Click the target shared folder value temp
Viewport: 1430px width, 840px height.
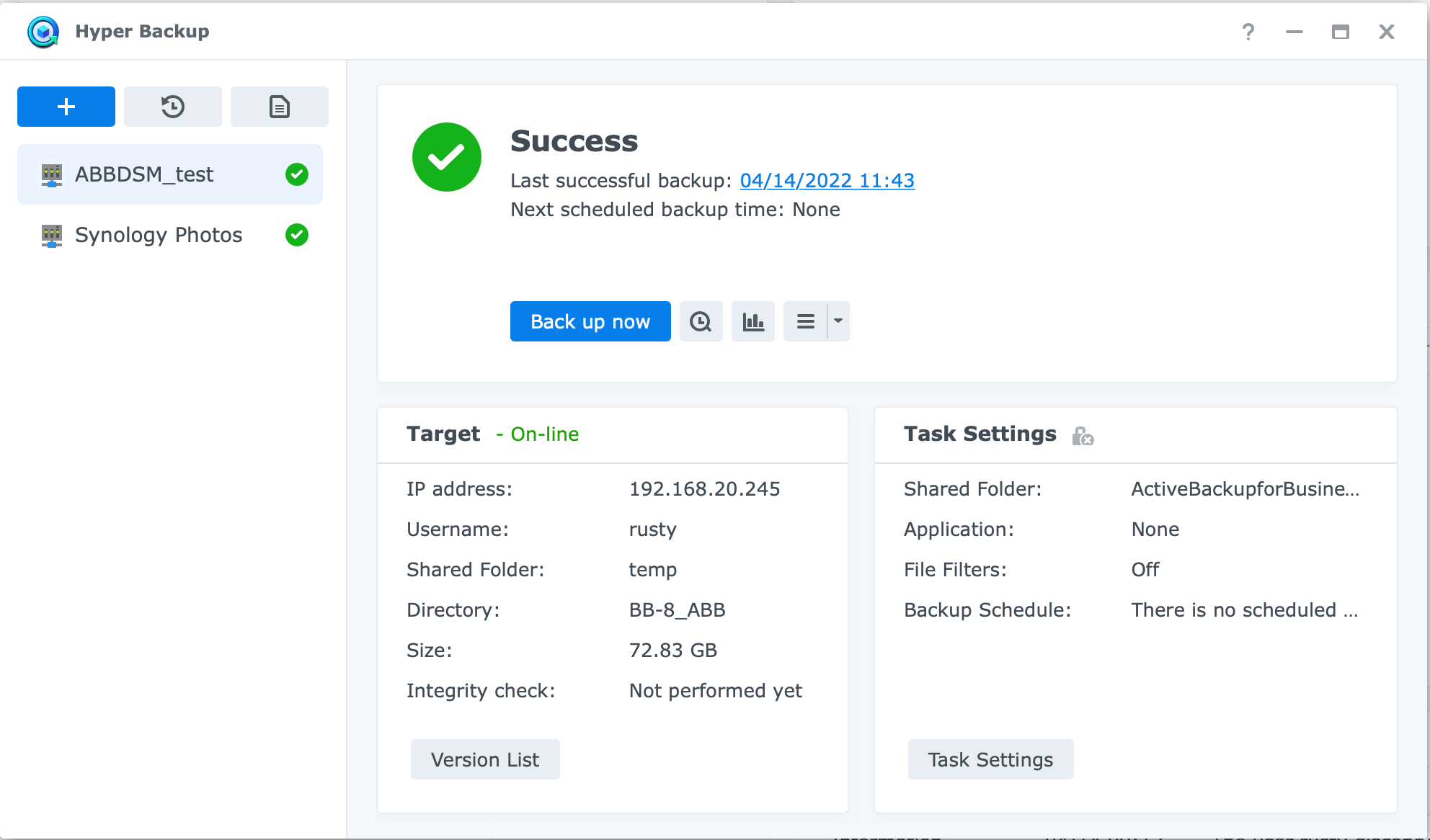653,570
